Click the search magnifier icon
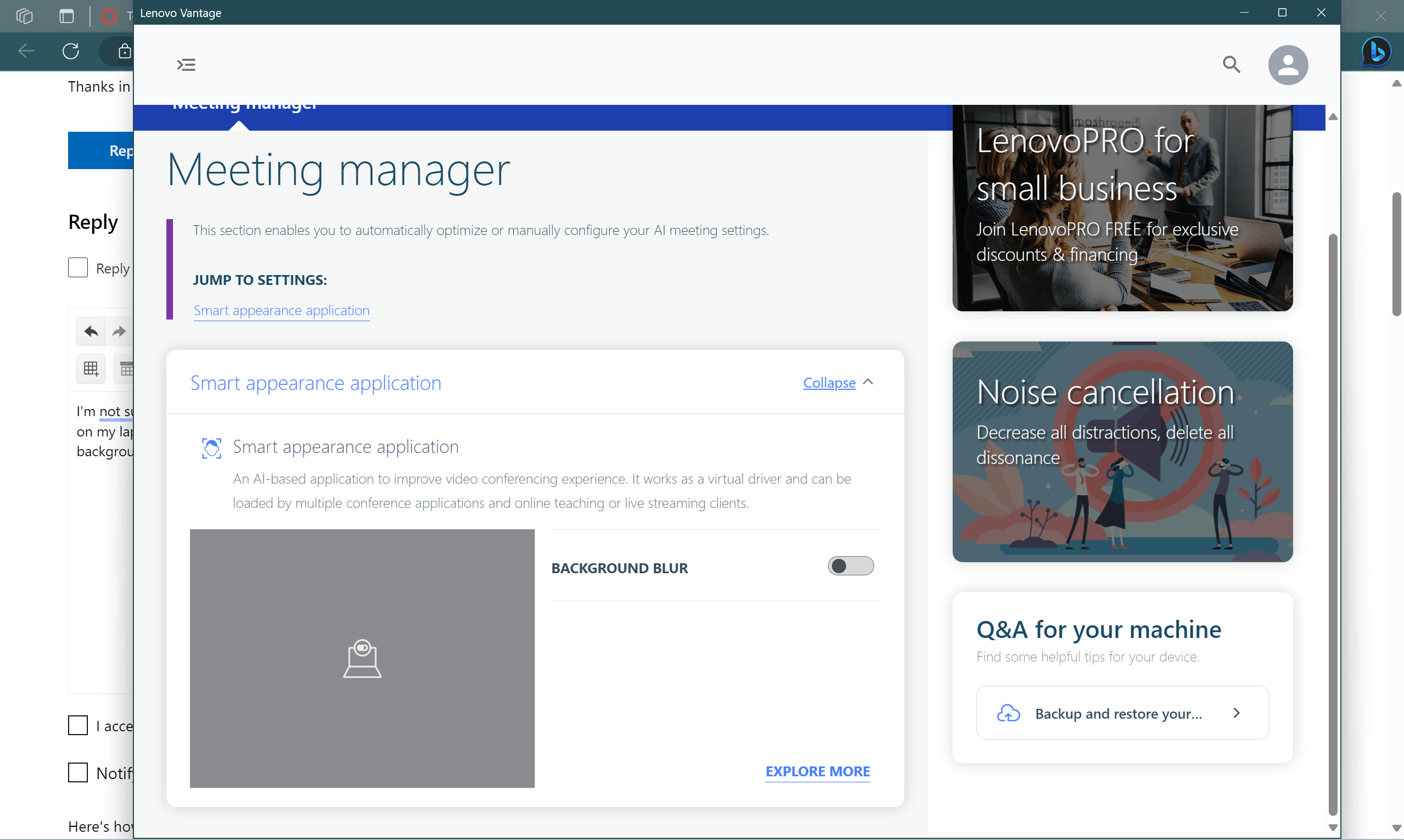This screenshot has height=840, width=1404. 1232,65
